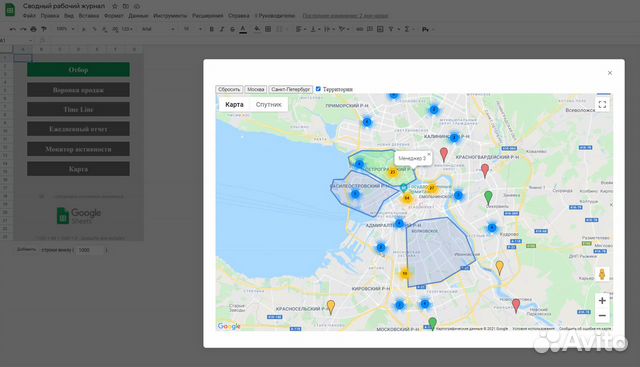Toggle Strikethrough formatting in toolbar
The height and width of the screenshot is (367, 640).
click(232, 29)
